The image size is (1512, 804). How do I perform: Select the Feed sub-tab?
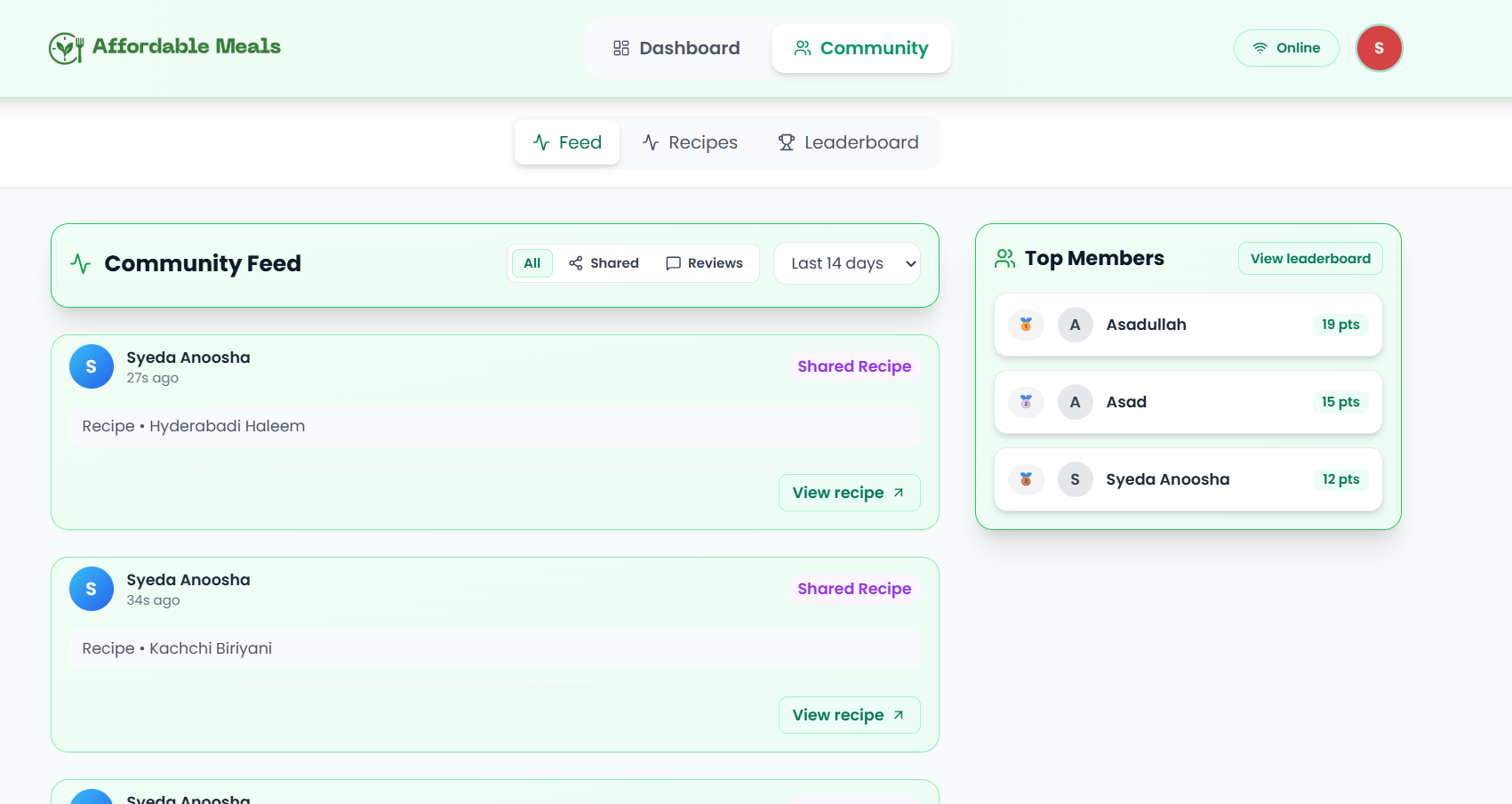coord(567,142)
